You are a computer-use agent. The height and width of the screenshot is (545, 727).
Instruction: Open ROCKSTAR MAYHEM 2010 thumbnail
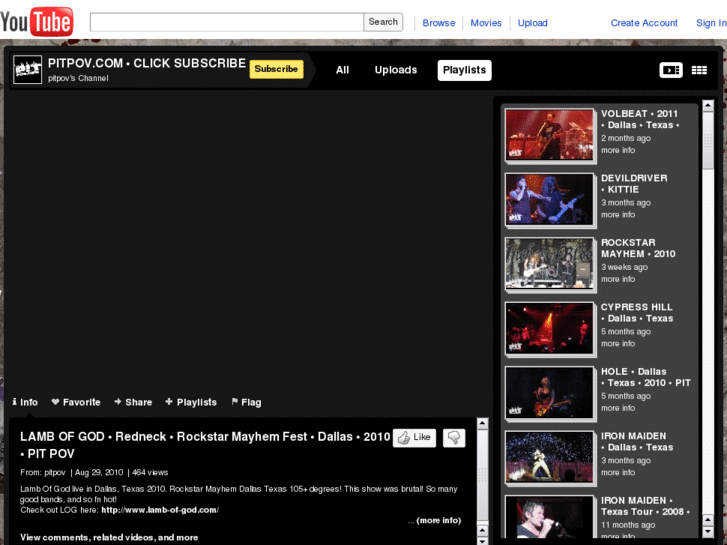[x=549, y=263]
